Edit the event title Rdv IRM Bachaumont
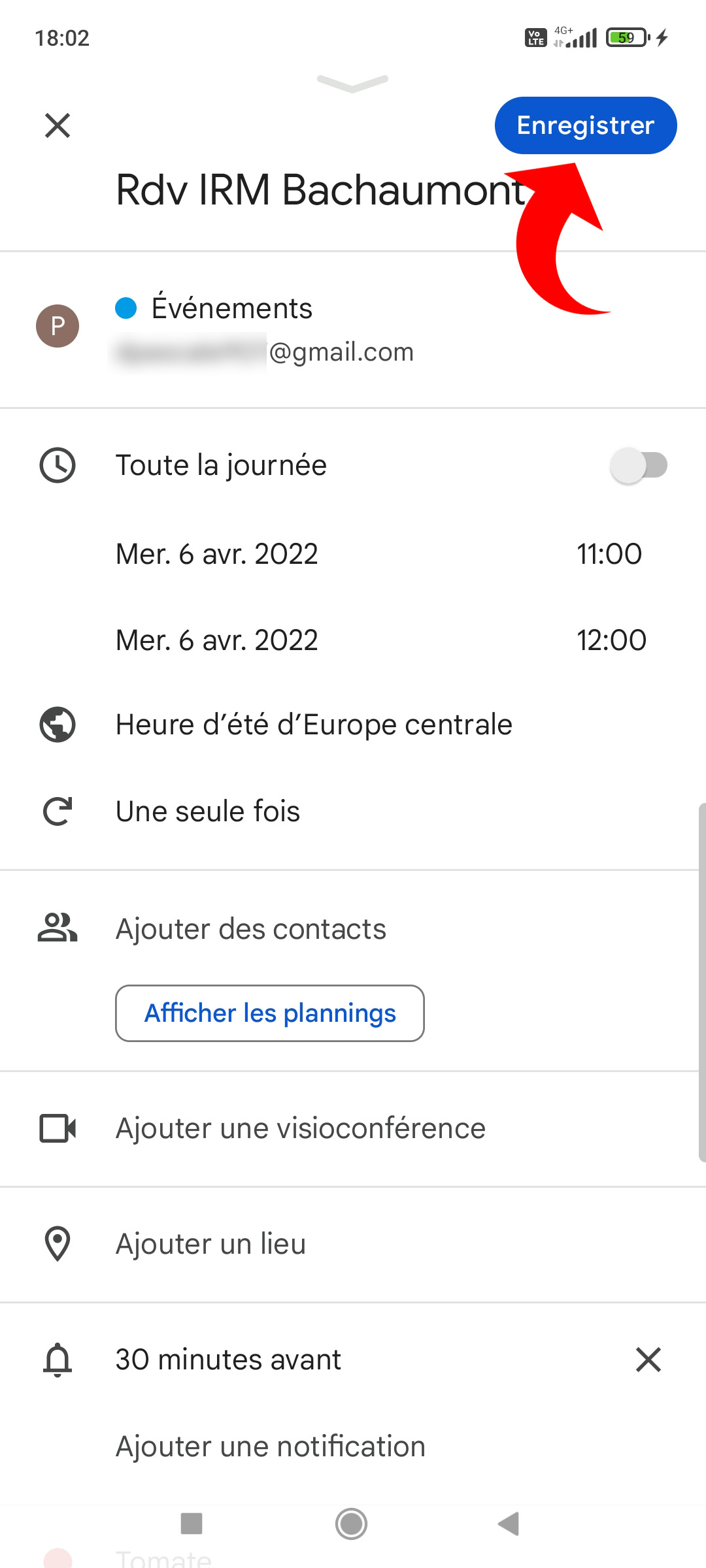The image size is (706, 1568). coord(320,191)
